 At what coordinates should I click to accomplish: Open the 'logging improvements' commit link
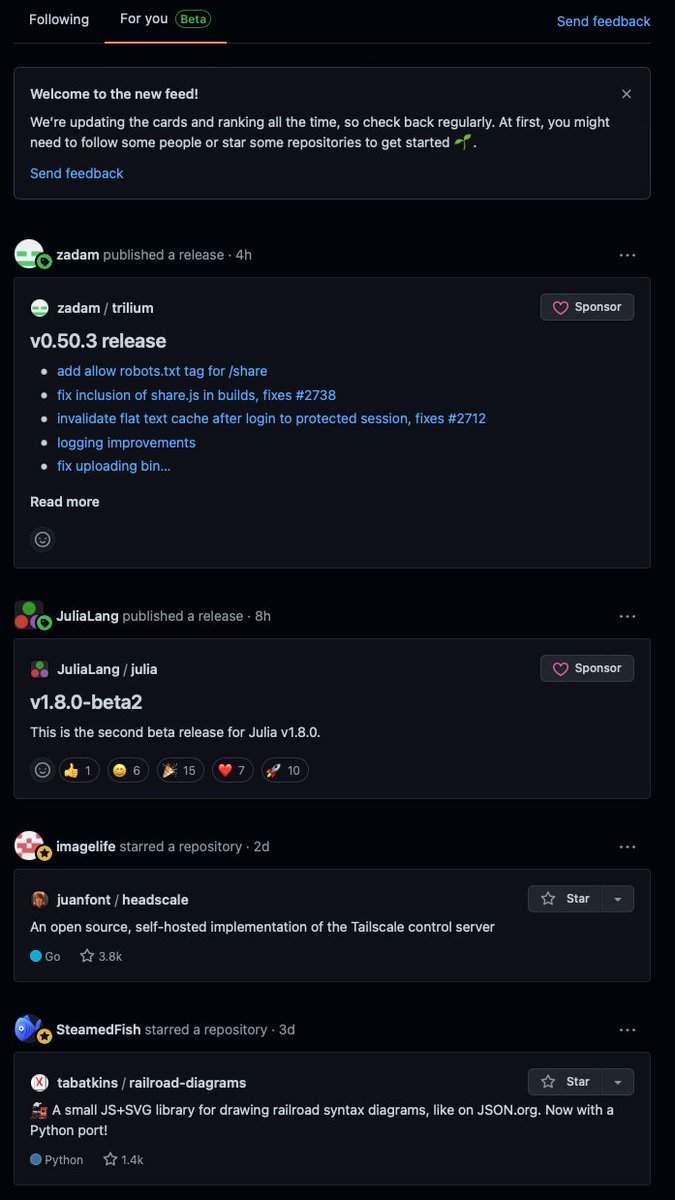click(126, 442)
